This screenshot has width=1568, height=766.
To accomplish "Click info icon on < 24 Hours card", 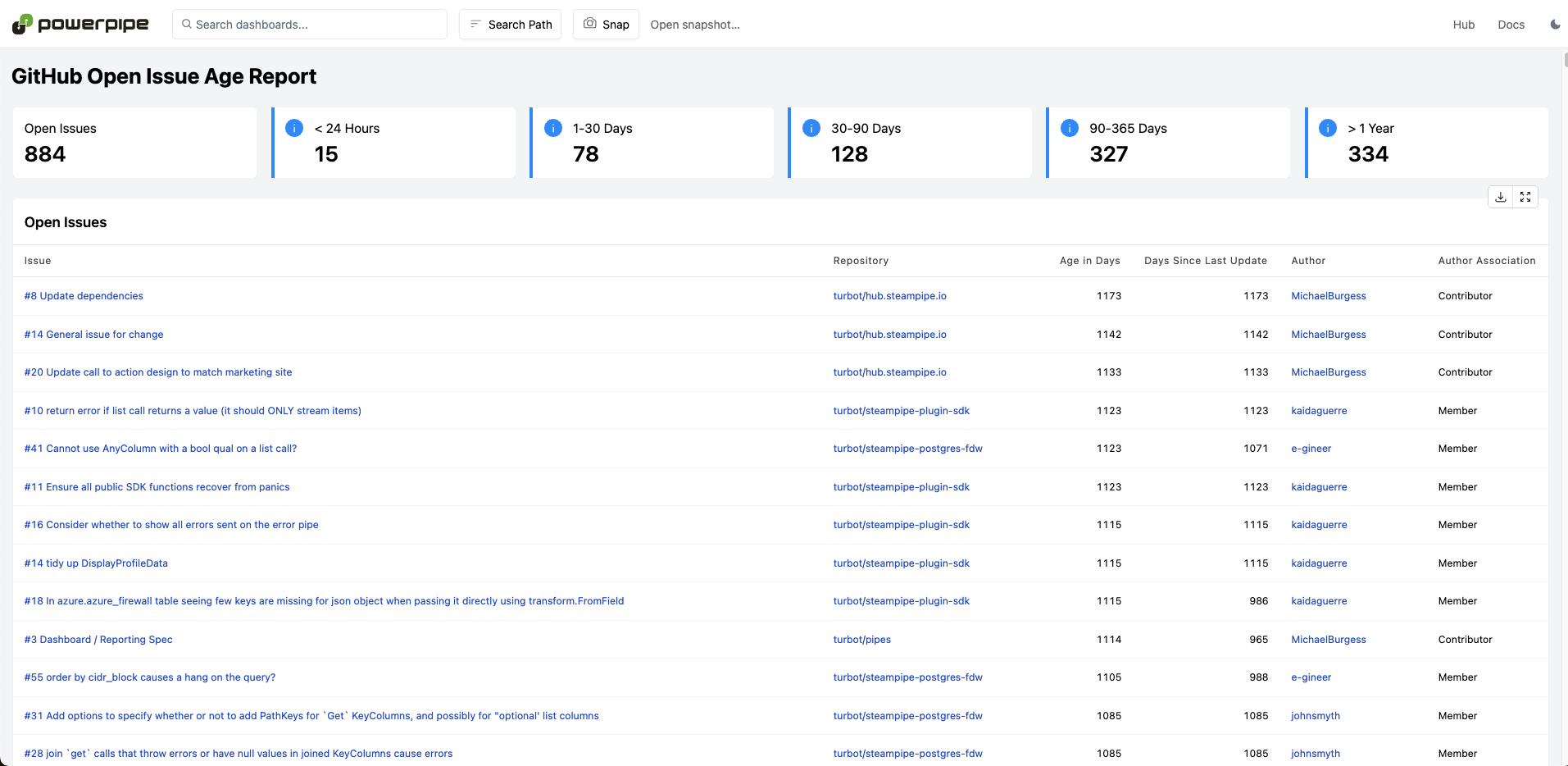I will click(294, 128).
